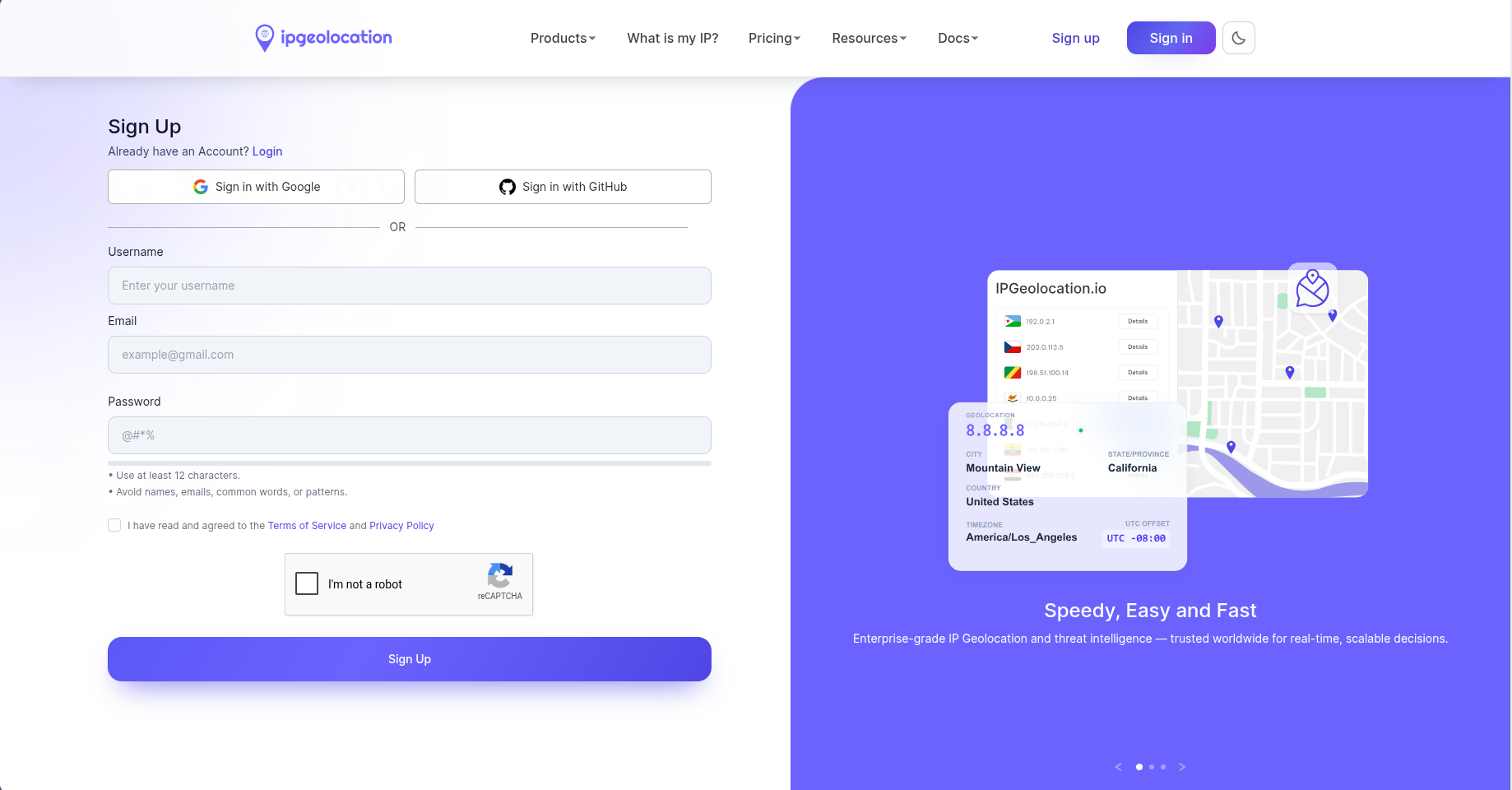Open What is my IP? page
This screenshot has height=790, width=1512.
672,38
